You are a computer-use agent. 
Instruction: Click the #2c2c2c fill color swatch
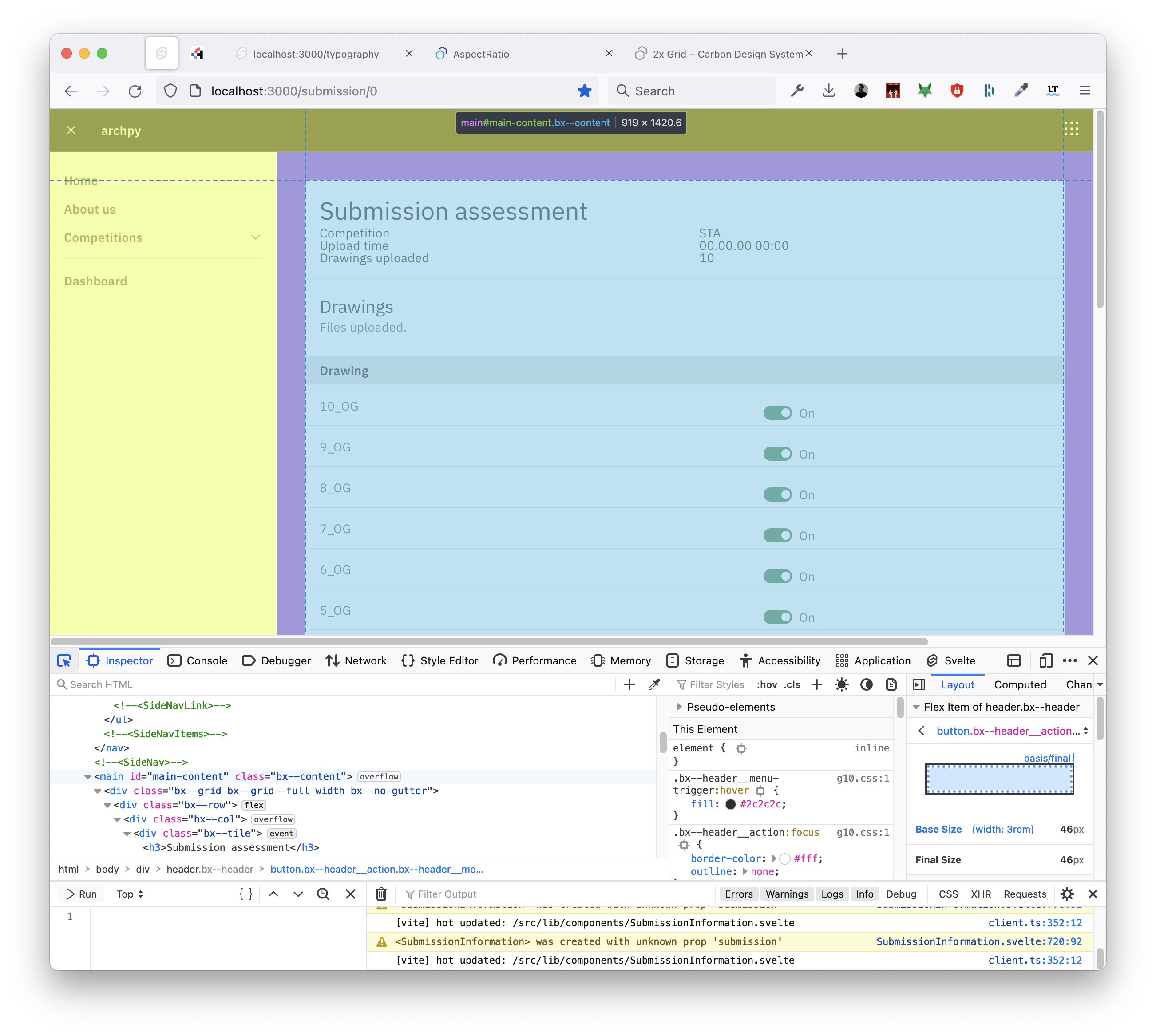coord(730,804)
